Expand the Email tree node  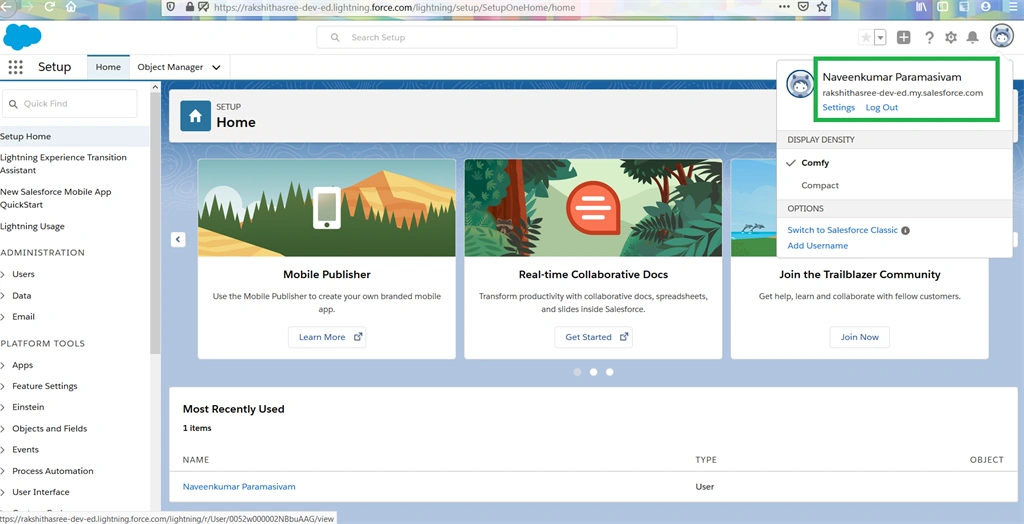tap(3, 317)
